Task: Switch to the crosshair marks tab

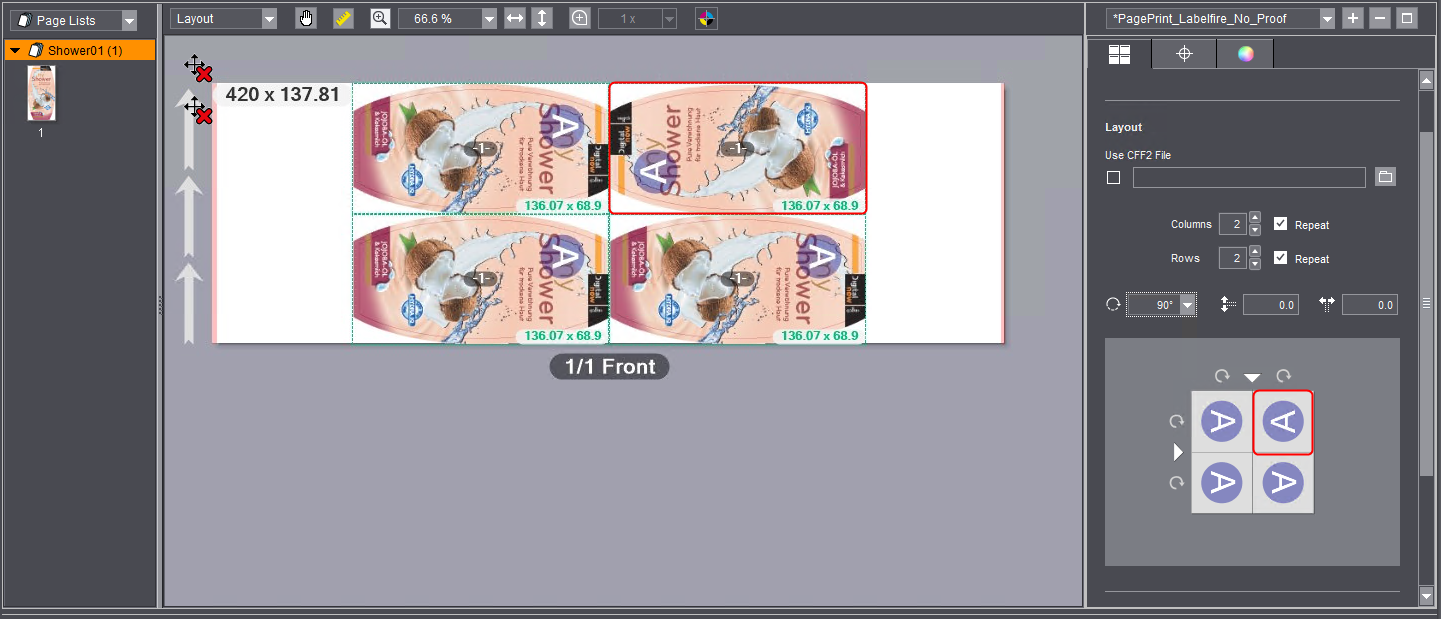Action: [x=1184, y=54]
